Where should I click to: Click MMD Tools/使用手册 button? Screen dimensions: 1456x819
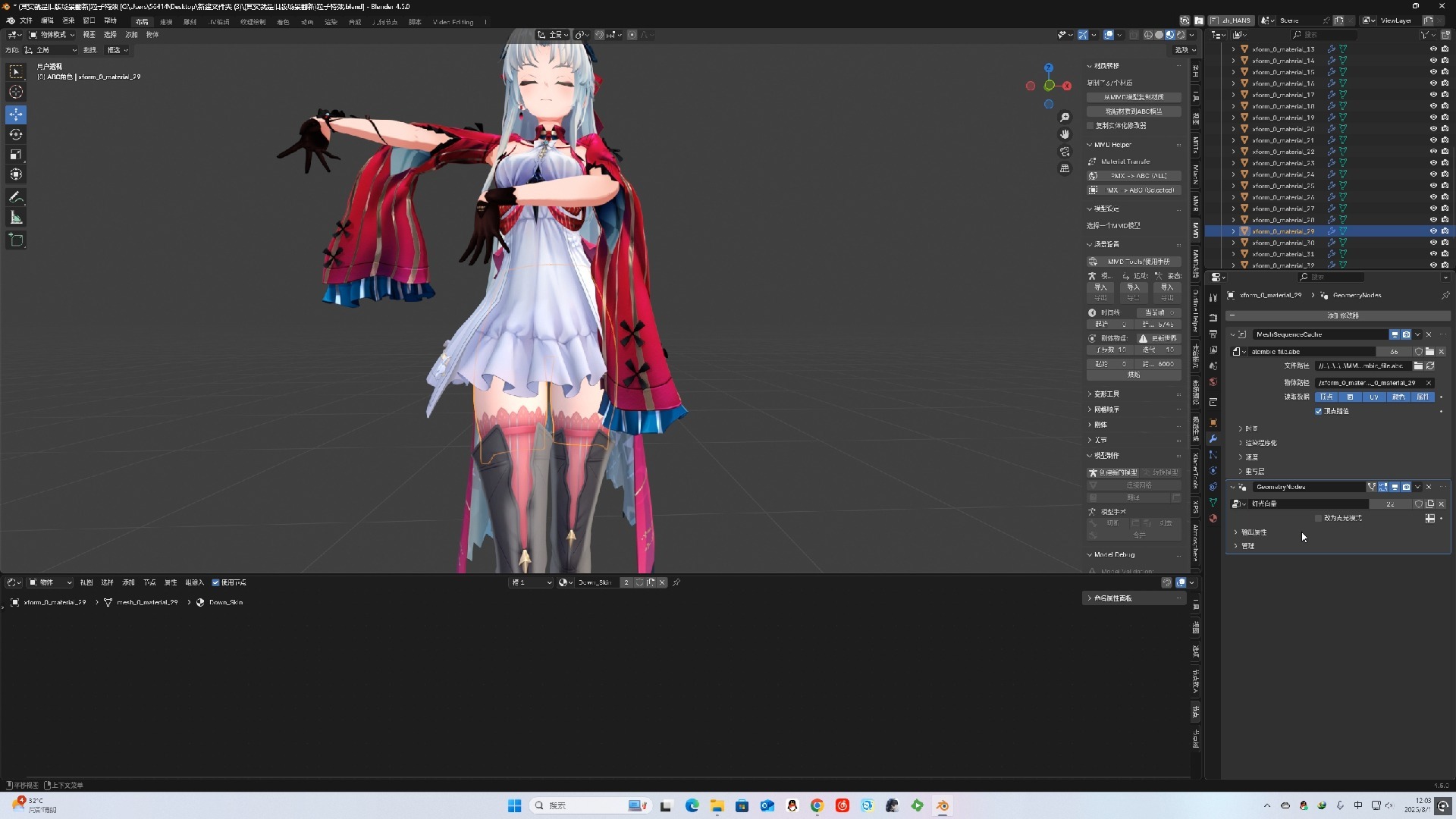(x=1134, y=262)
